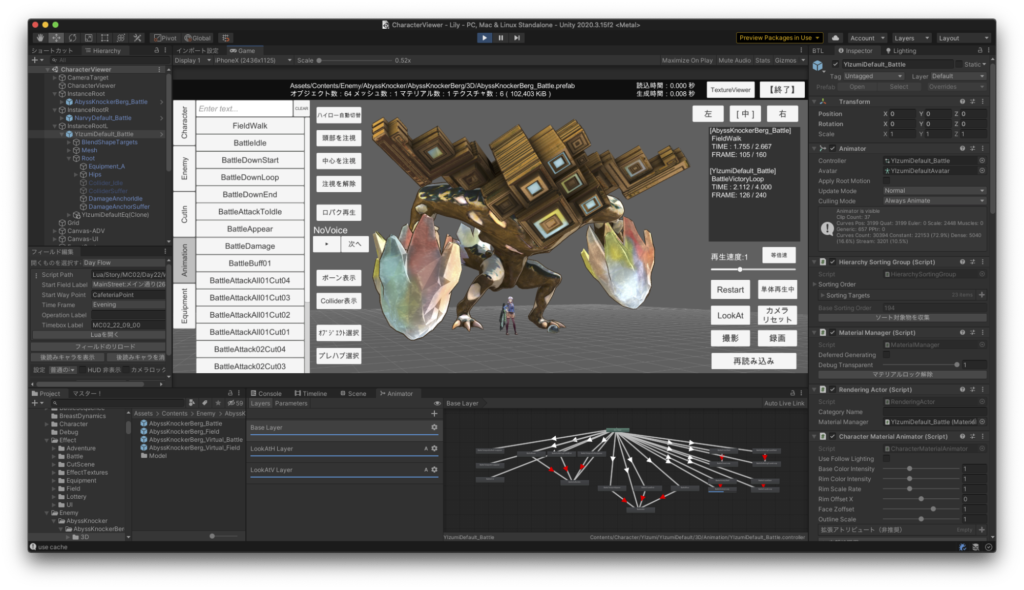Open Controller object picker circle

[982, 161]
